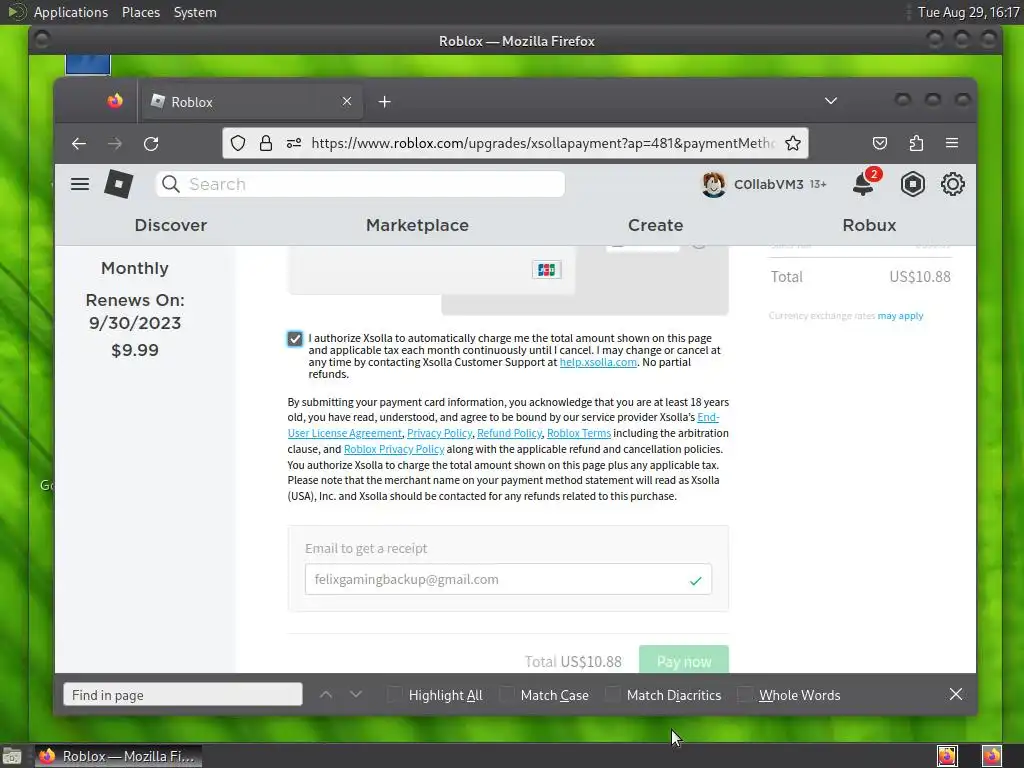Open the Robux balance hexagon icon
1024x768 pixels.
[x=912, y=184]
